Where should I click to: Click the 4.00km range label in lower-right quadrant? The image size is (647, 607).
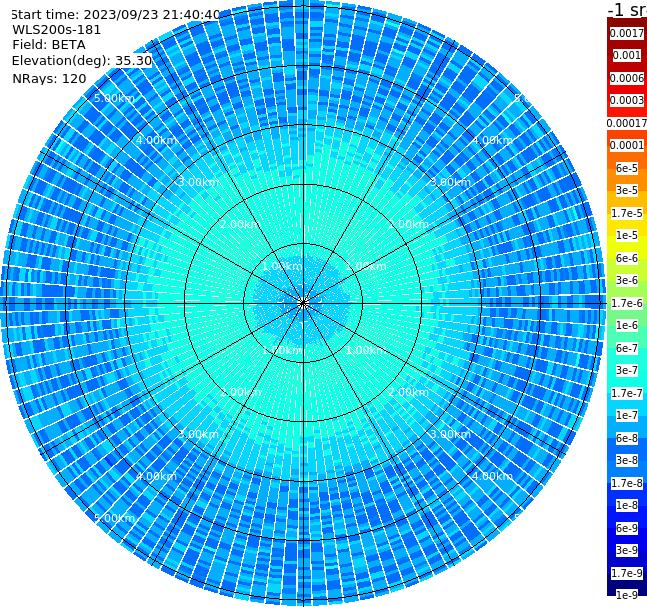[x=492, y=476]
